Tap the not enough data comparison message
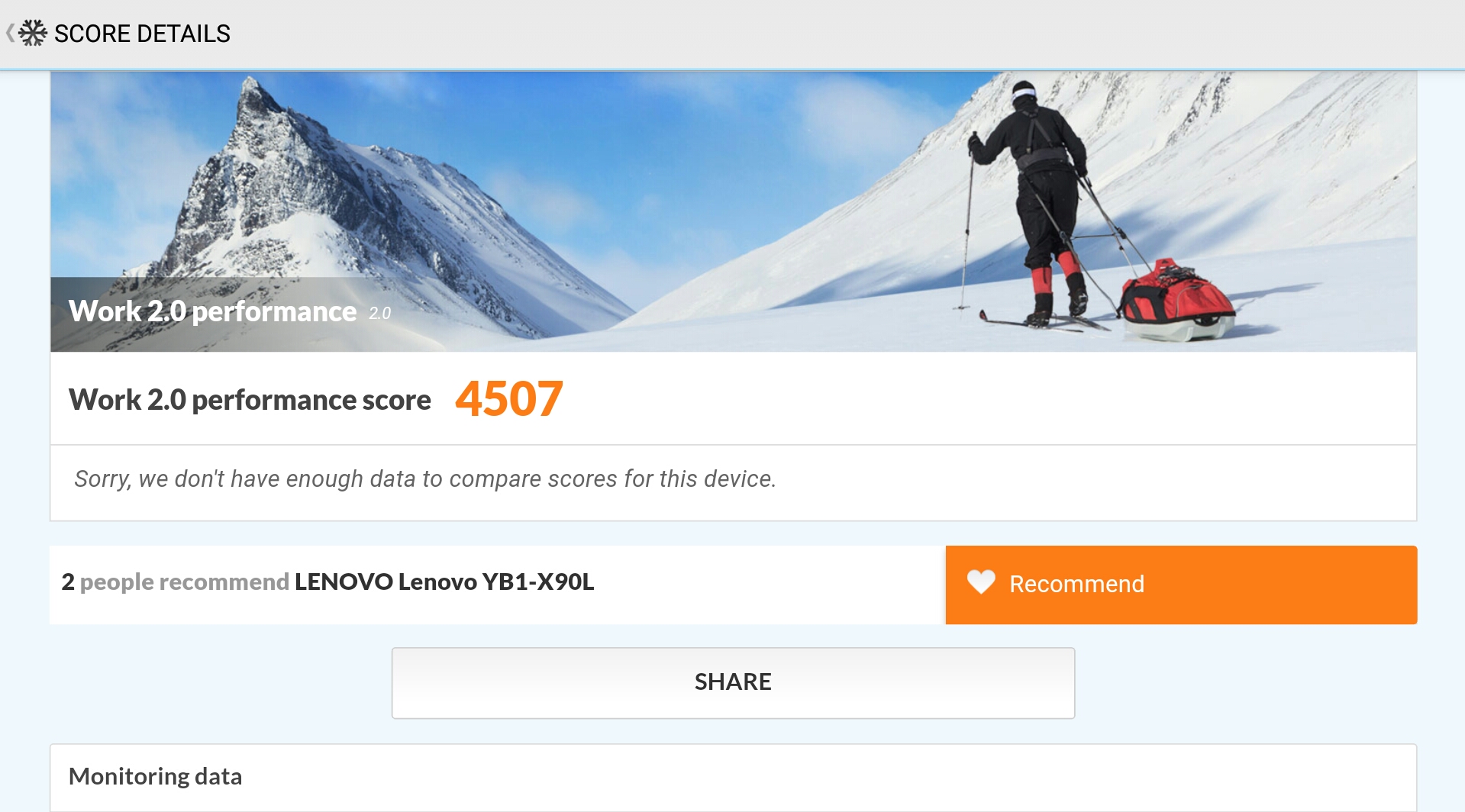 [x=425, y=479]
